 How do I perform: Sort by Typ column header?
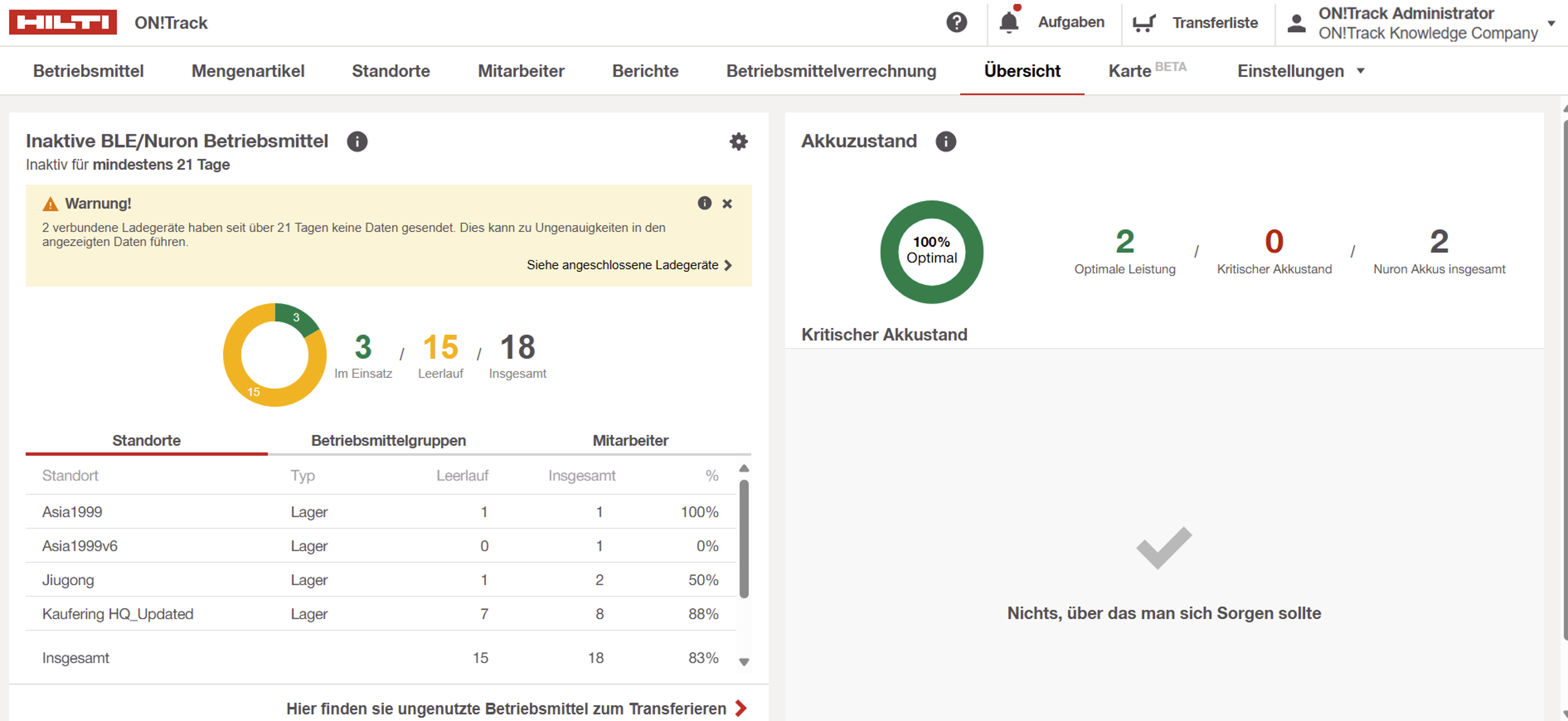pyautogui.click(x=303, y=475)
